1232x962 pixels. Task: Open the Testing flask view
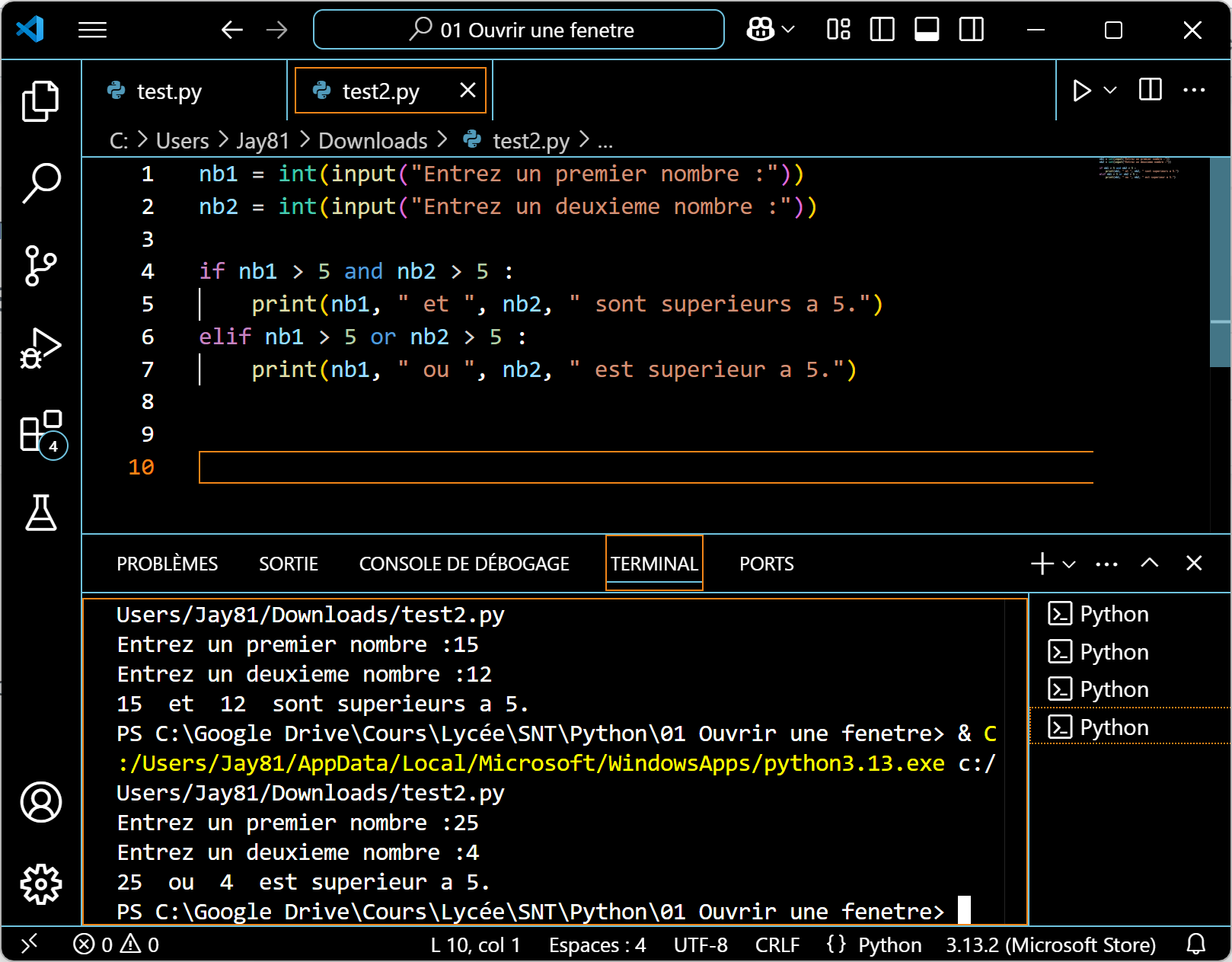tap(40, 513)
